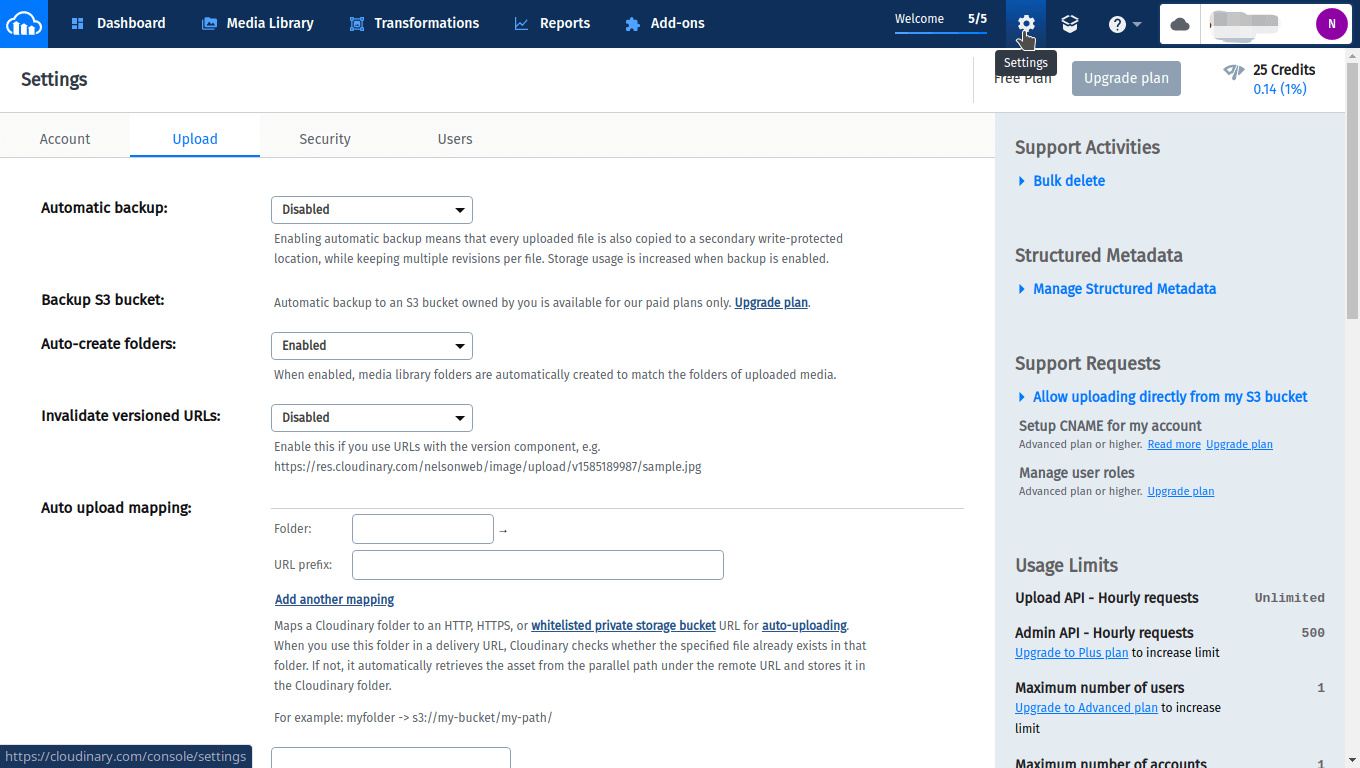Click the Upgrade plan button
The height and width of the screenshot is (768, 1360).
[x=1126, y=78]
